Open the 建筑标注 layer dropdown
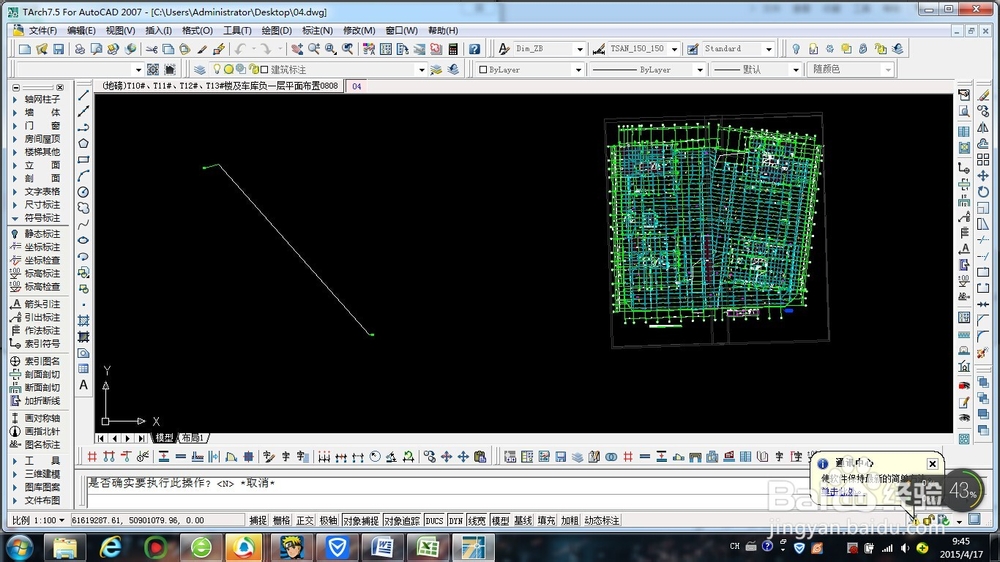 (421, 70)
